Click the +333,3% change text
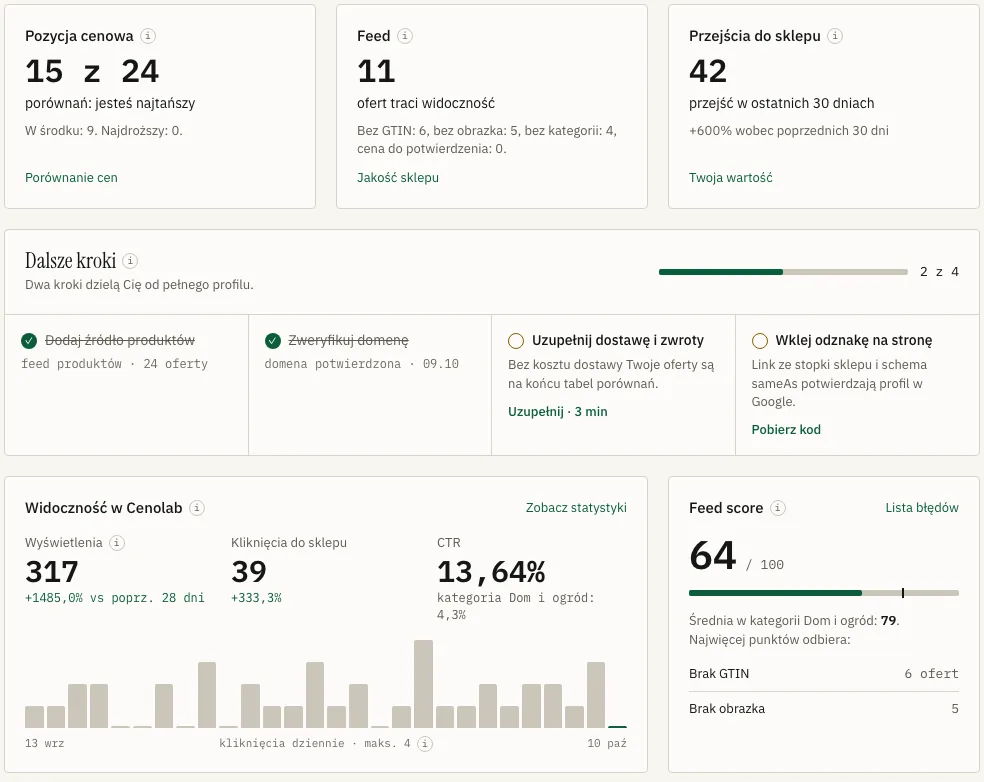 point(256,598)
